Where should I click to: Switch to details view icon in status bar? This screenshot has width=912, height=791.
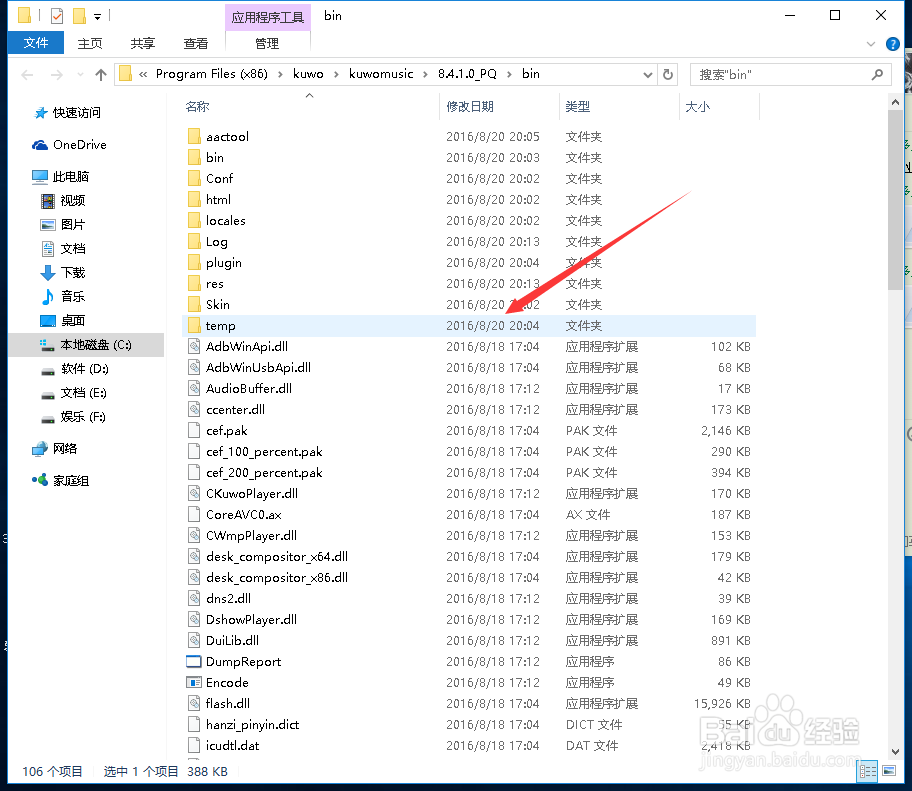click(868, 771)
